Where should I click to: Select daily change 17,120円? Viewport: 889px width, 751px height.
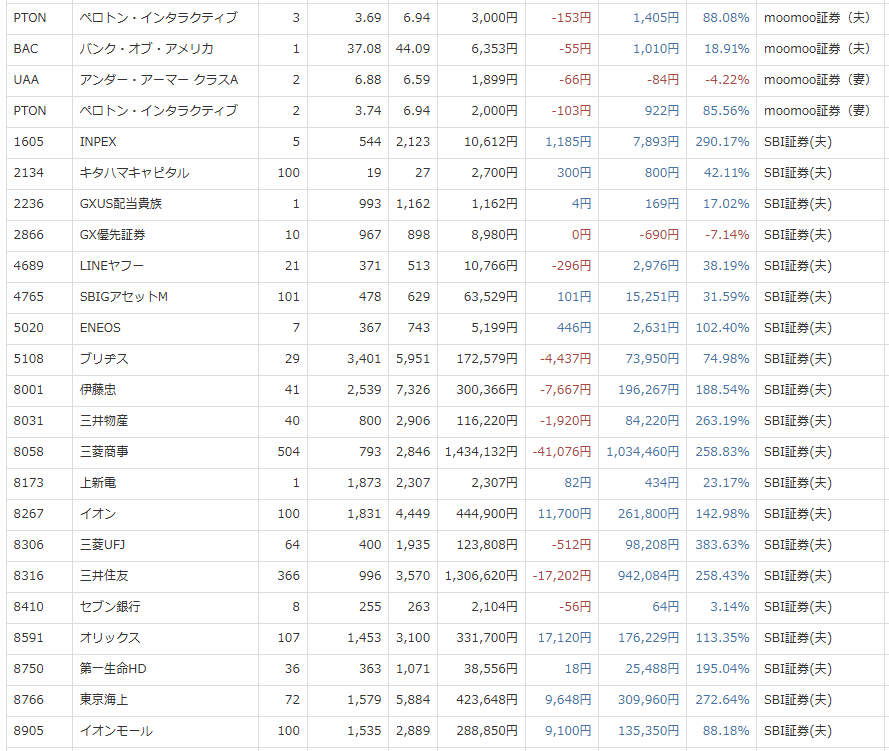click(565, 638)
